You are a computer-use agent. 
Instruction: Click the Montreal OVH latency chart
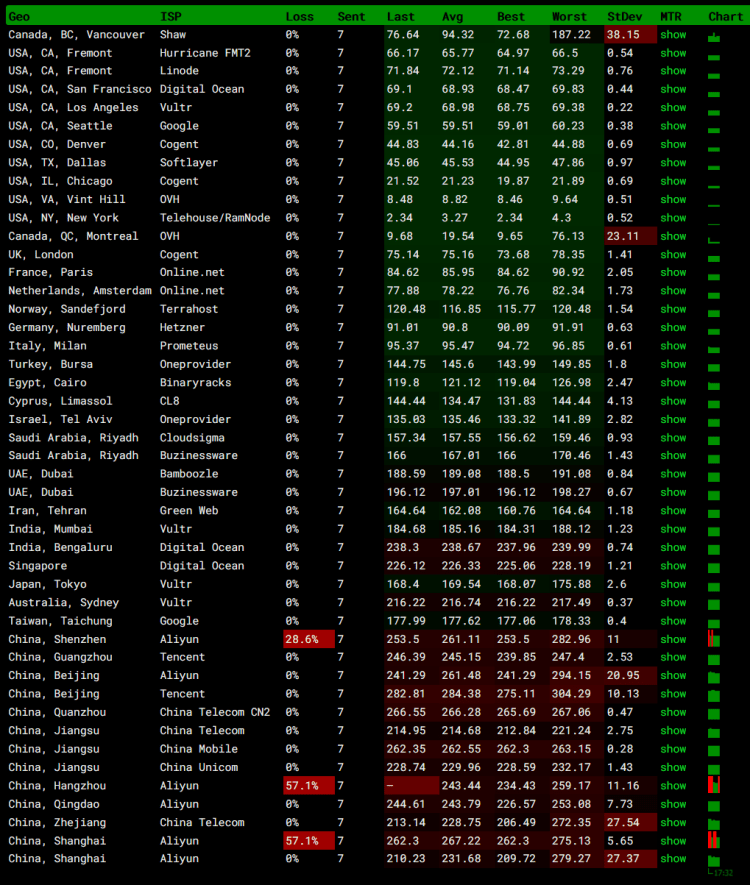(x=714, y=240)
